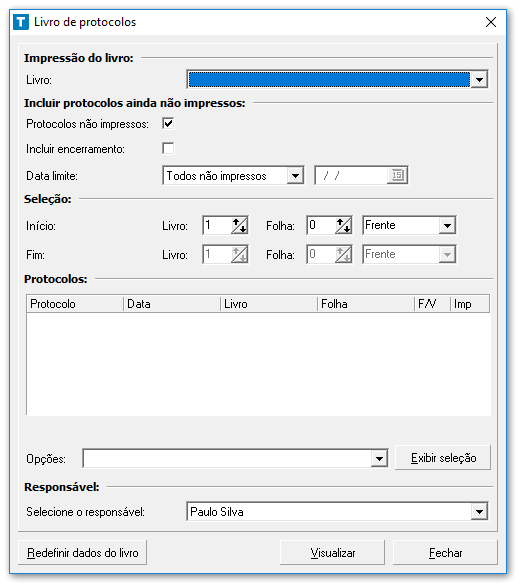The image size is (520, 587).
Task: Click the Folha column header in table
Action: (366, 304)
